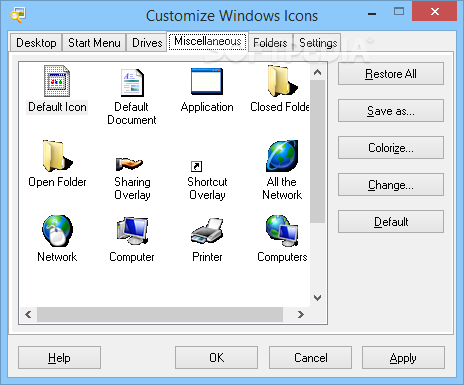
Task: Choose the Application window icon
Action: pyautogui.click(x=207, y=81)
